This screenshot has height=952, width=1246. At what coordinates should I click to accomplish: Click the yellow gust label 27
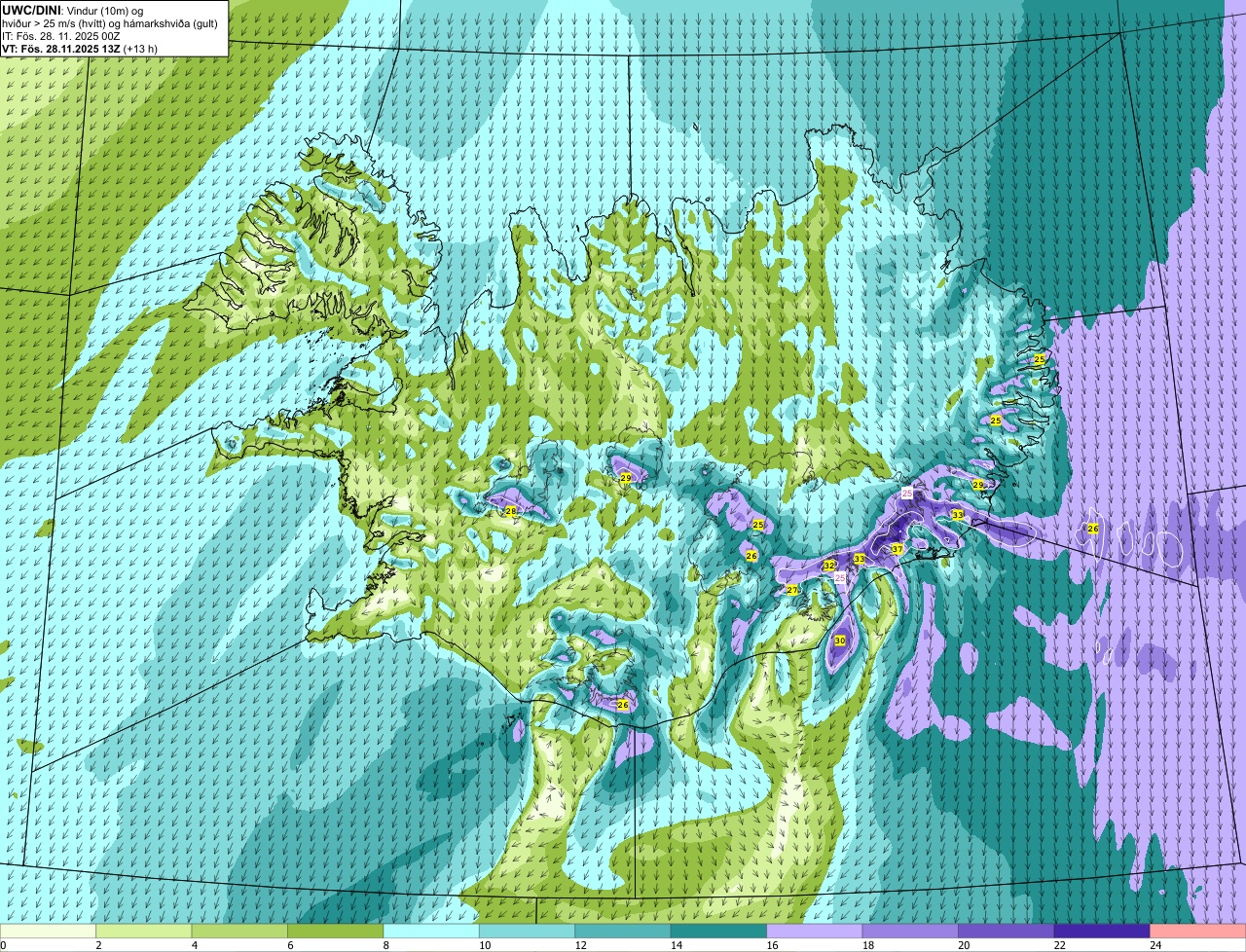coord(792,590)
